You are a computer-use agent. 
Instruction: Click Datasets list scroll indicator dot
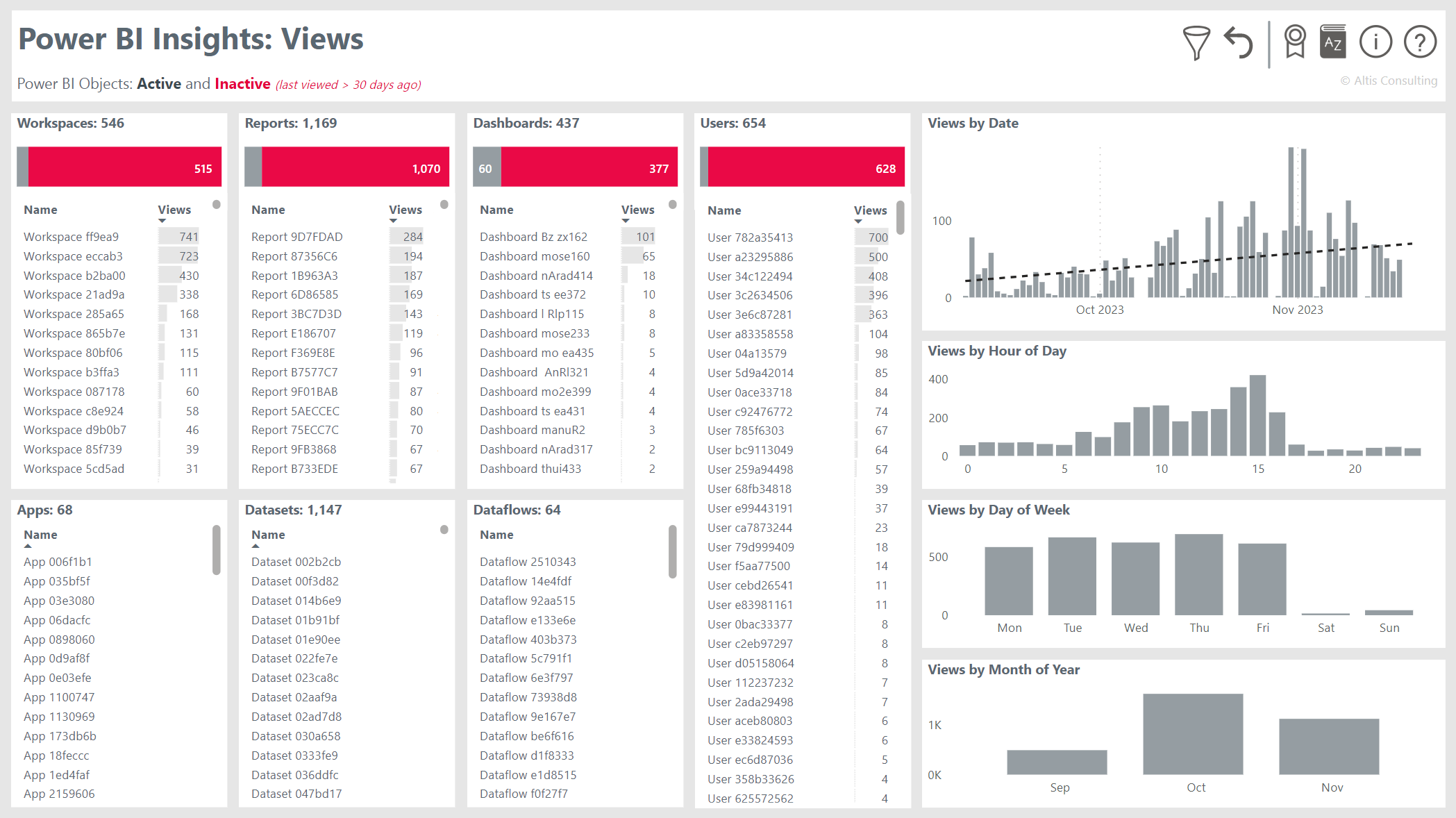point(444,529)
